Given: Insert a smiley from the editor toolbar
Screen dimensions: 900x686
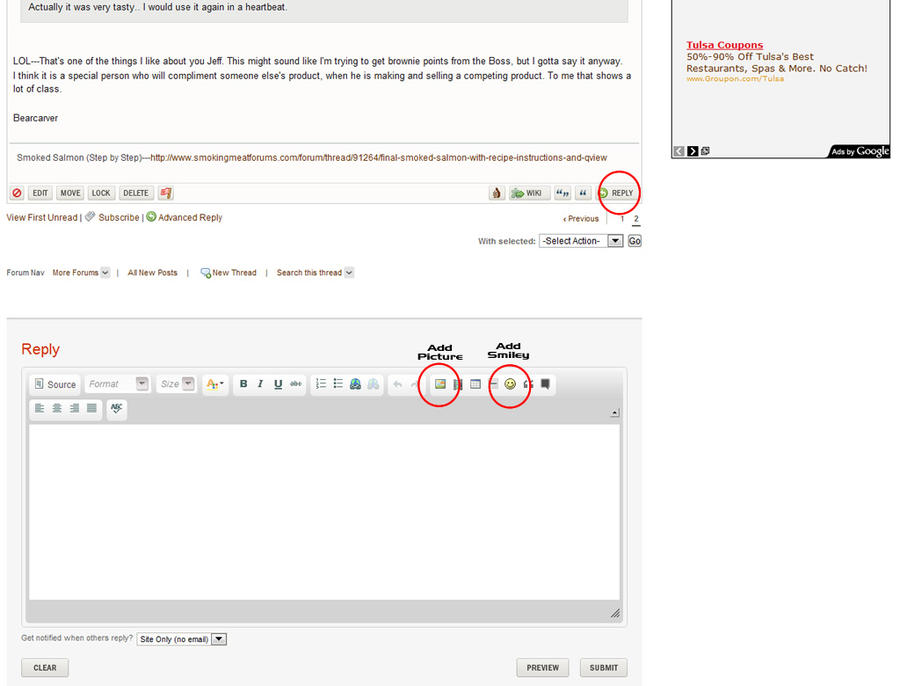Looking at the screenshot, I should click(510, 384).
